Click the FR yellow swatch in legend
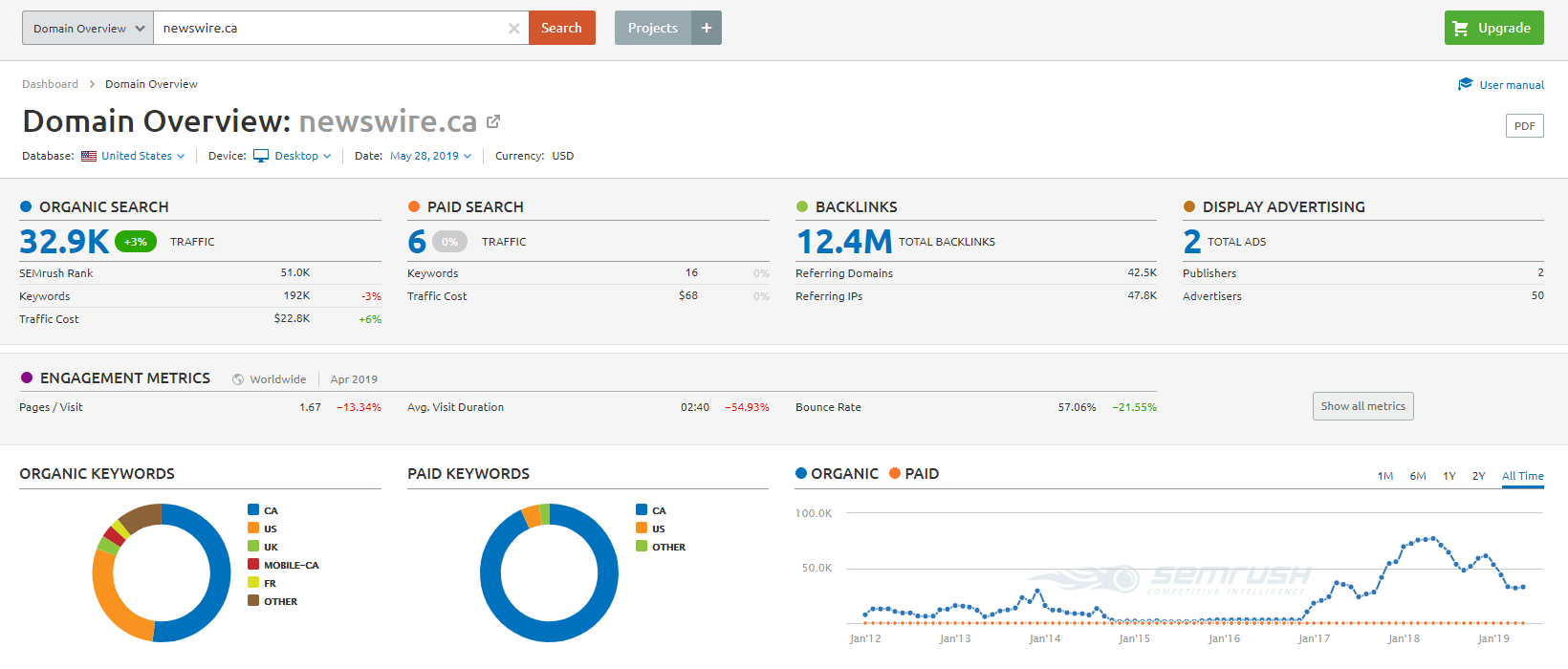Viewport: 1568px width, 669px height. tap(253, 582)
